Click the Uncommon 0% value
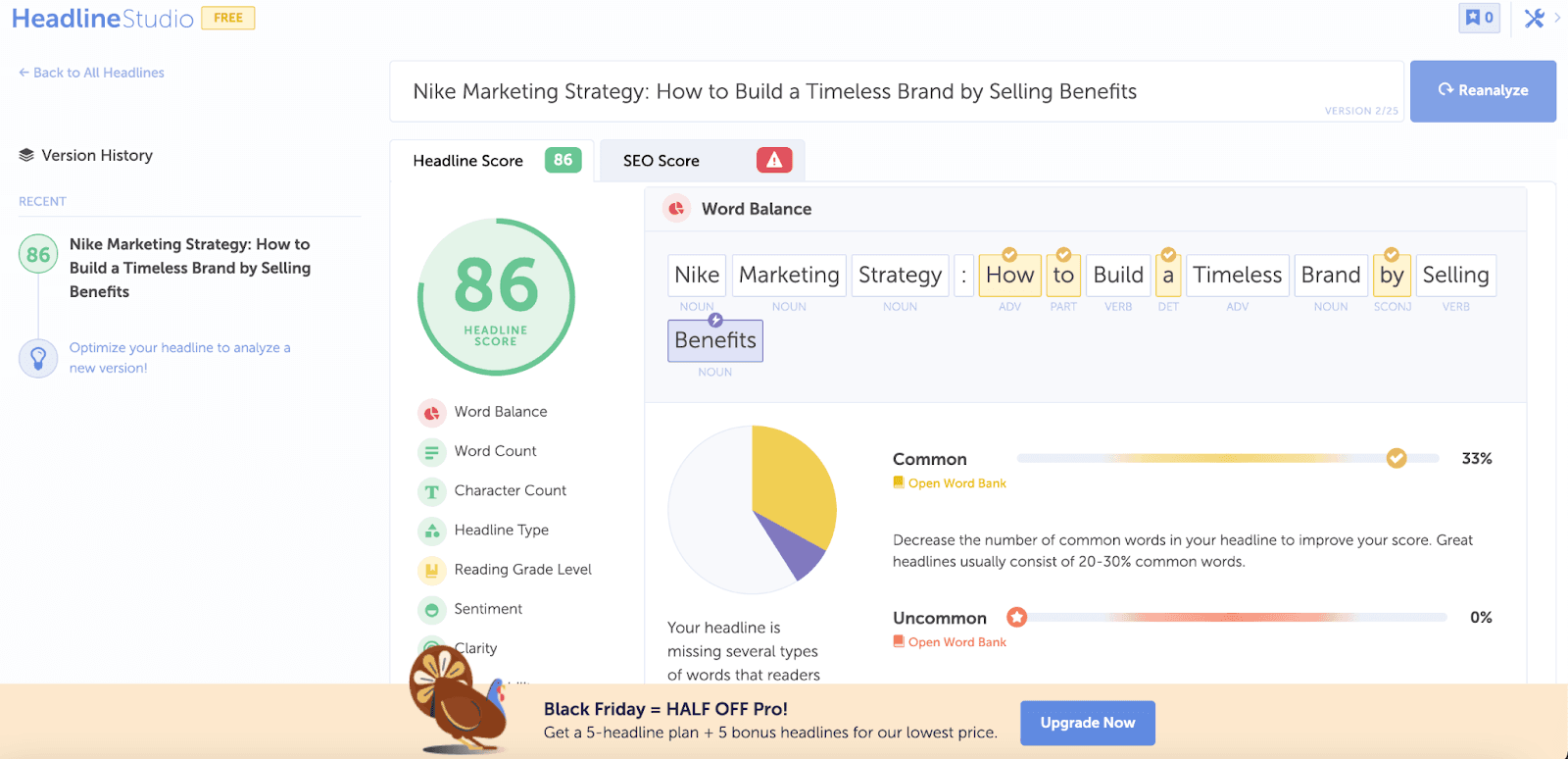1568x759 pixels. point(1481,618)
